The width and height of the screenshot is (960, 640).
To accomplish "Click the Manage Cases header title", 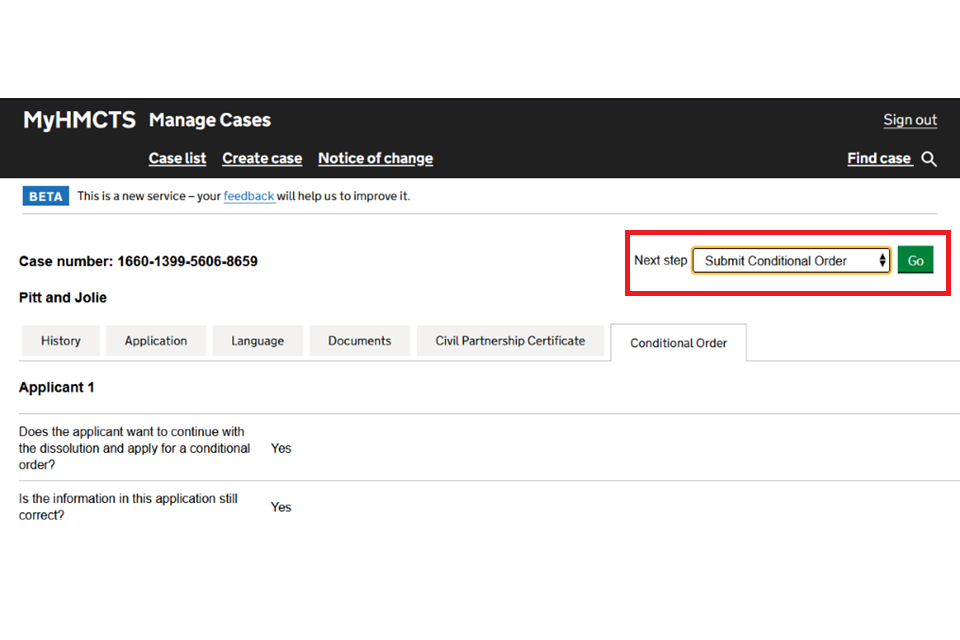I will (x=210, y=120).
